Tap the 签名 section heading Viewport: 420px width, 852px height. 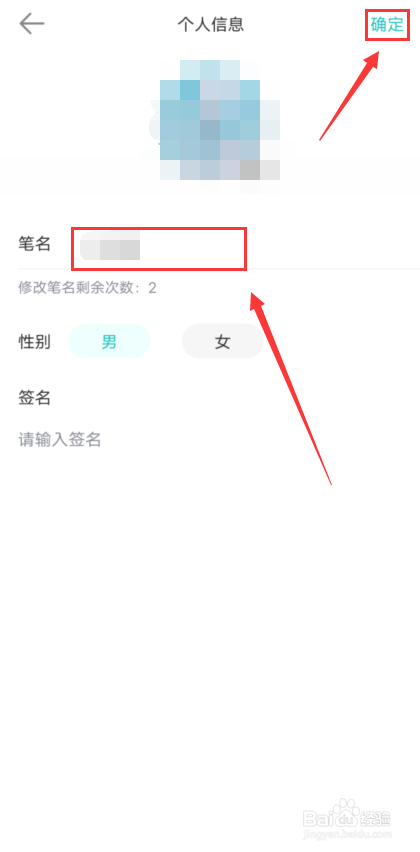click(x=34, y=398)
